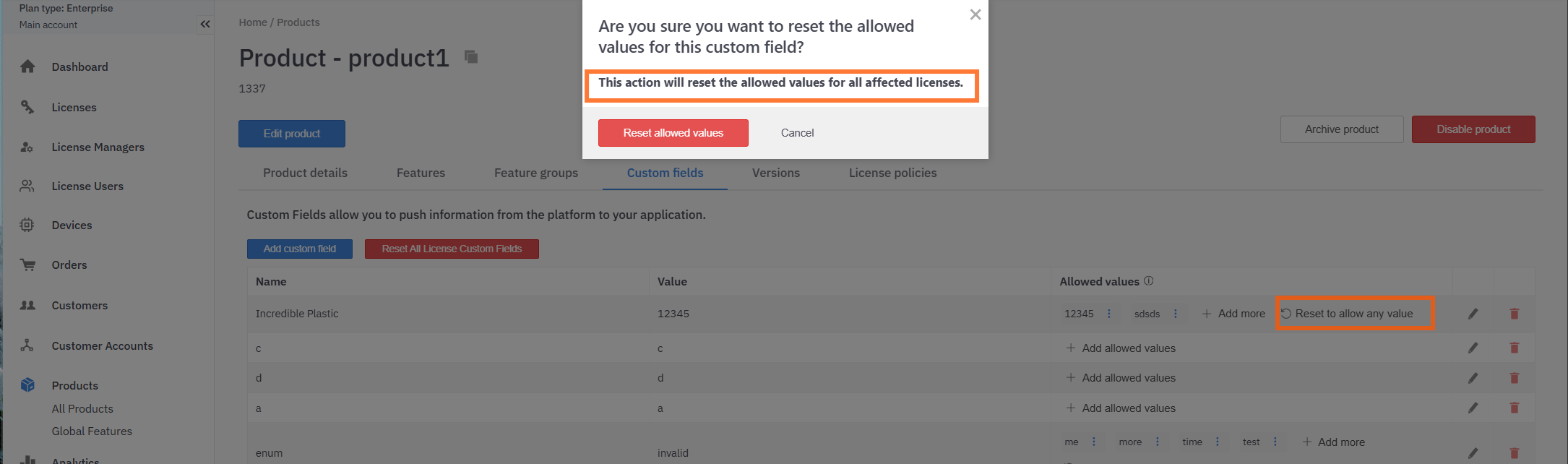This screenshot has height=464, width=1568.
Task: Open options menu for allowed value sdsds
Action: [1176, 314]
